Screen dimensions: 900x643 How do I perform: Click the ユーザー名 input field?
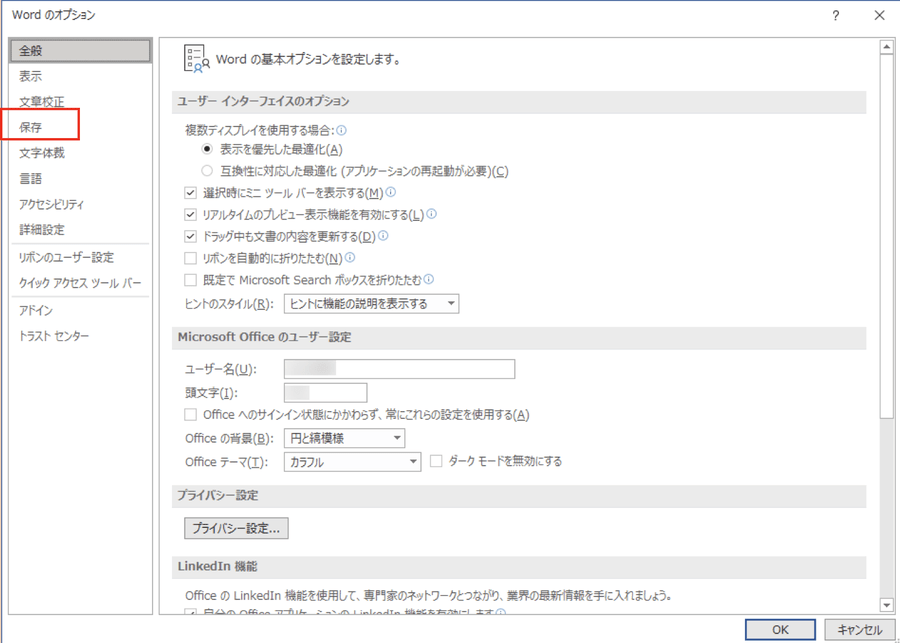point(399,369)
